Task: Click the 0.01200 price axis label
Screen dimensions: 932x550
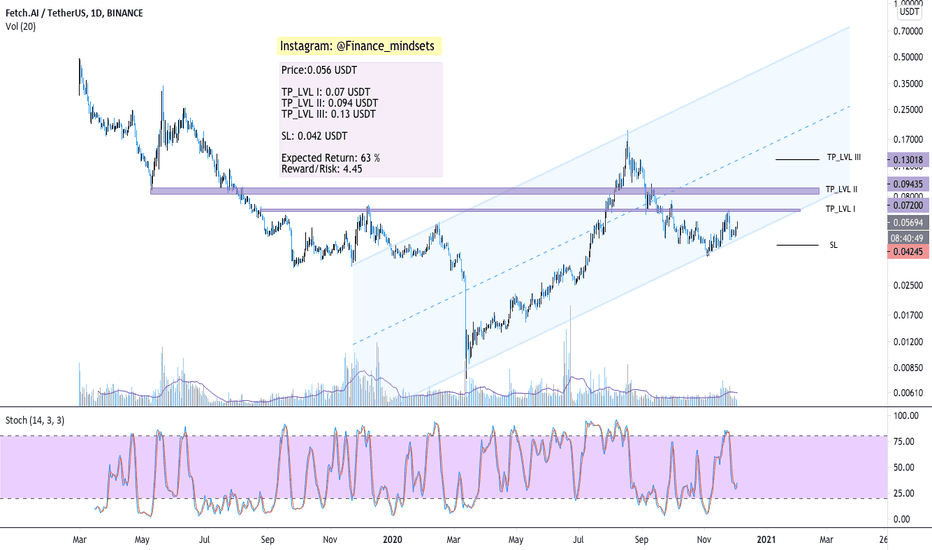Action: coord(908,342)
